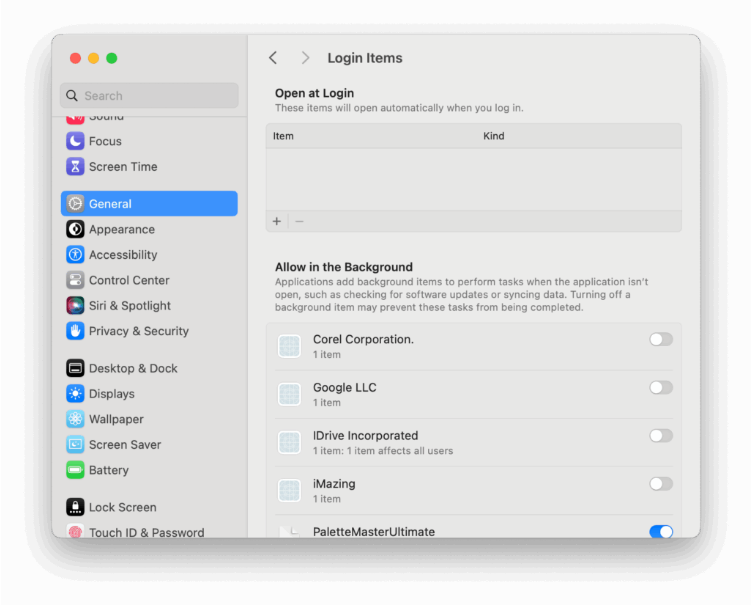The width and height of the screenshot is (751, 605).
Task: Open Lock Screen settings
Action: 149,507
